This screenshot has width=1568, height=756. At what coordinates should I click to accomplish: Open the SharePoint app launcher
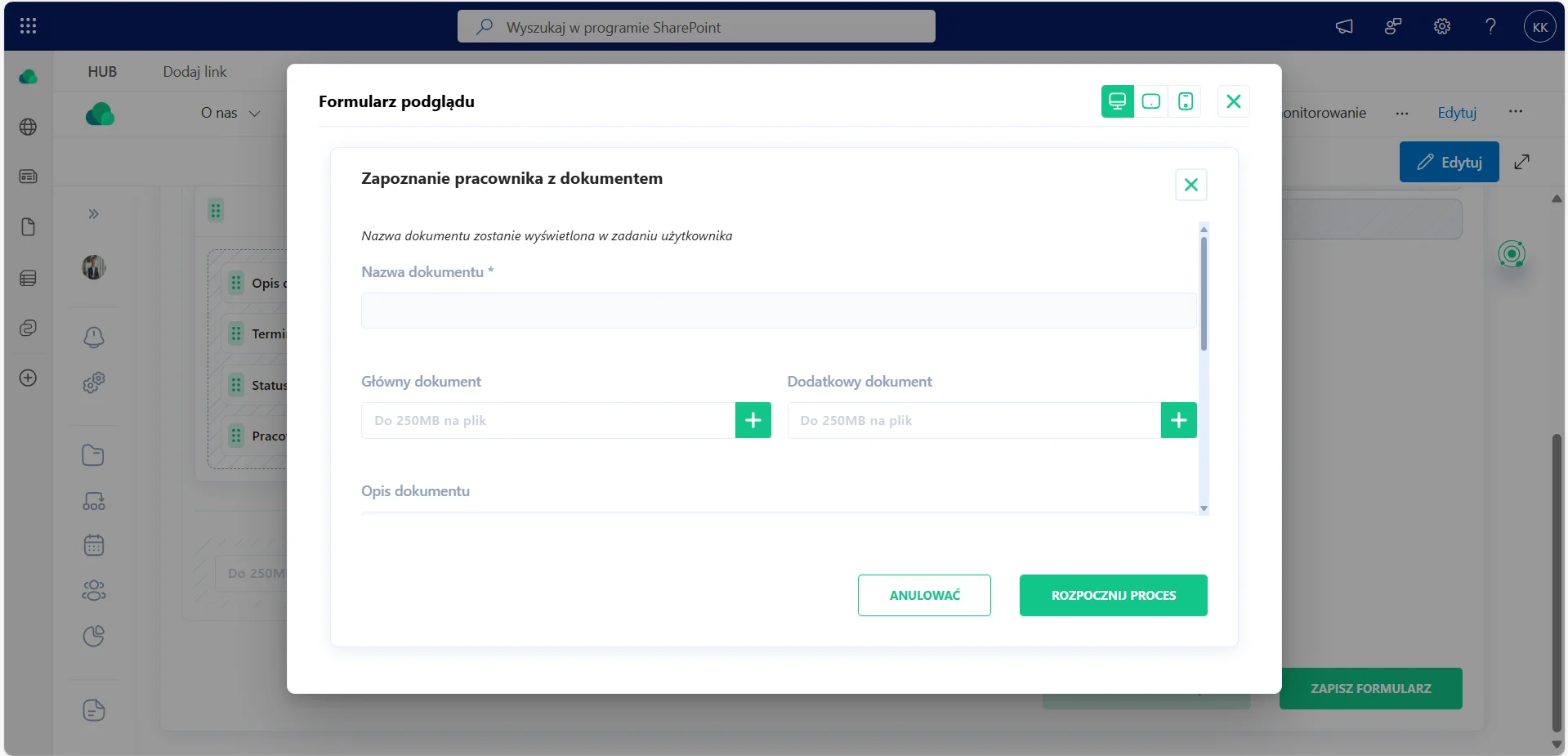click(x=28, y=26)
